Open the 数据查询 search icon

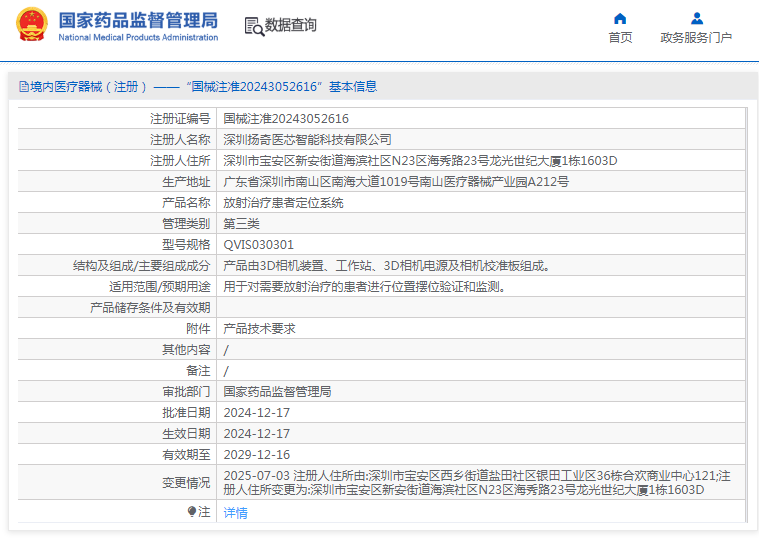[254, 26]
